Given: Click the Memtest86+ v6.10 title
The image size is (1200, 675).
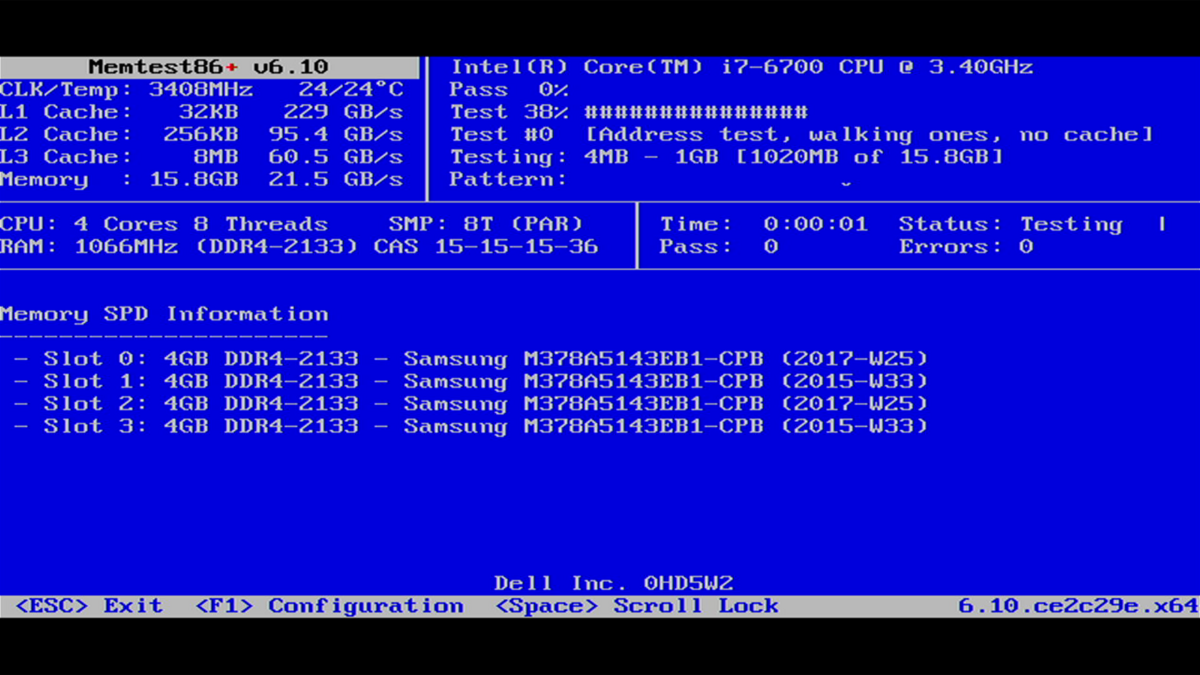Looking at the screenshot, I should pyautogui.click(x=208, y=67).
